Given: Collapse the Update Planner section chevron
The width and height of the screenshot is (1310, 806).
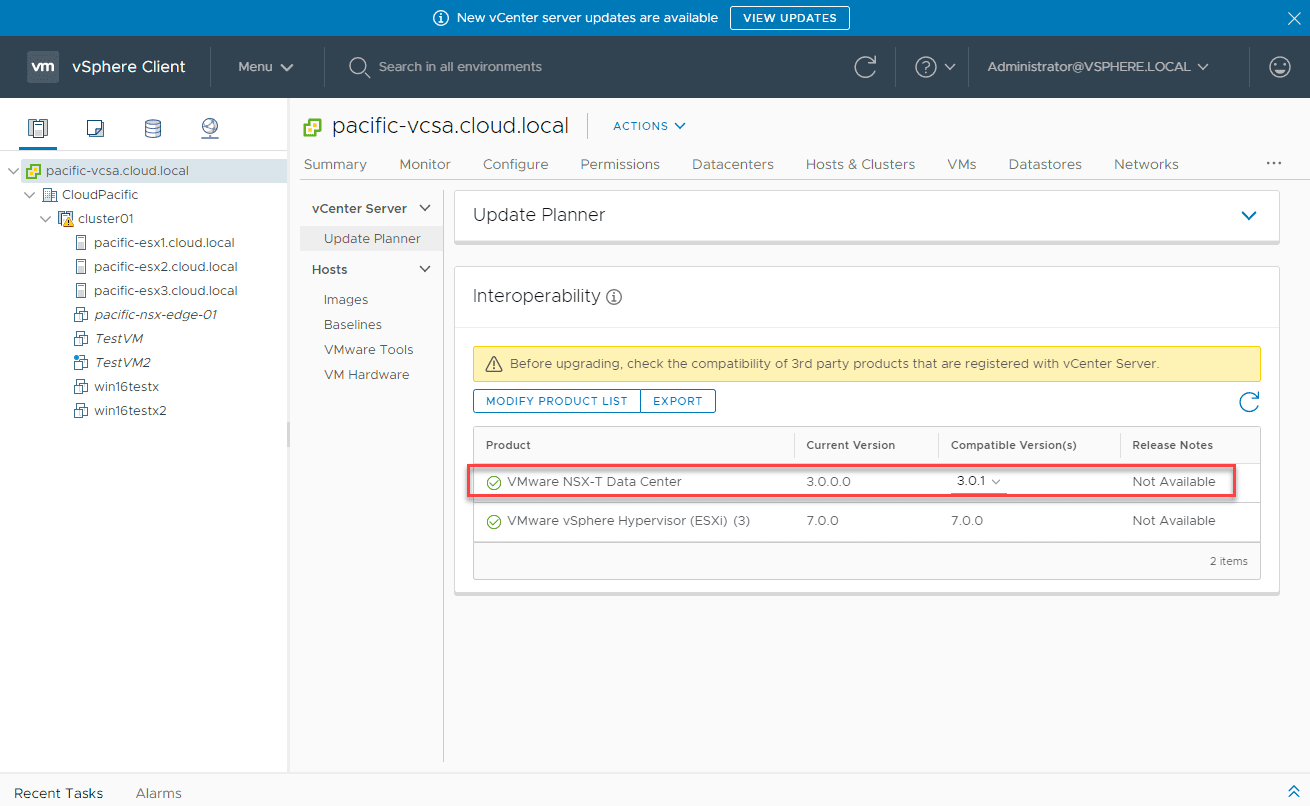Looking at the screenshot, I should coord(1248,215).
